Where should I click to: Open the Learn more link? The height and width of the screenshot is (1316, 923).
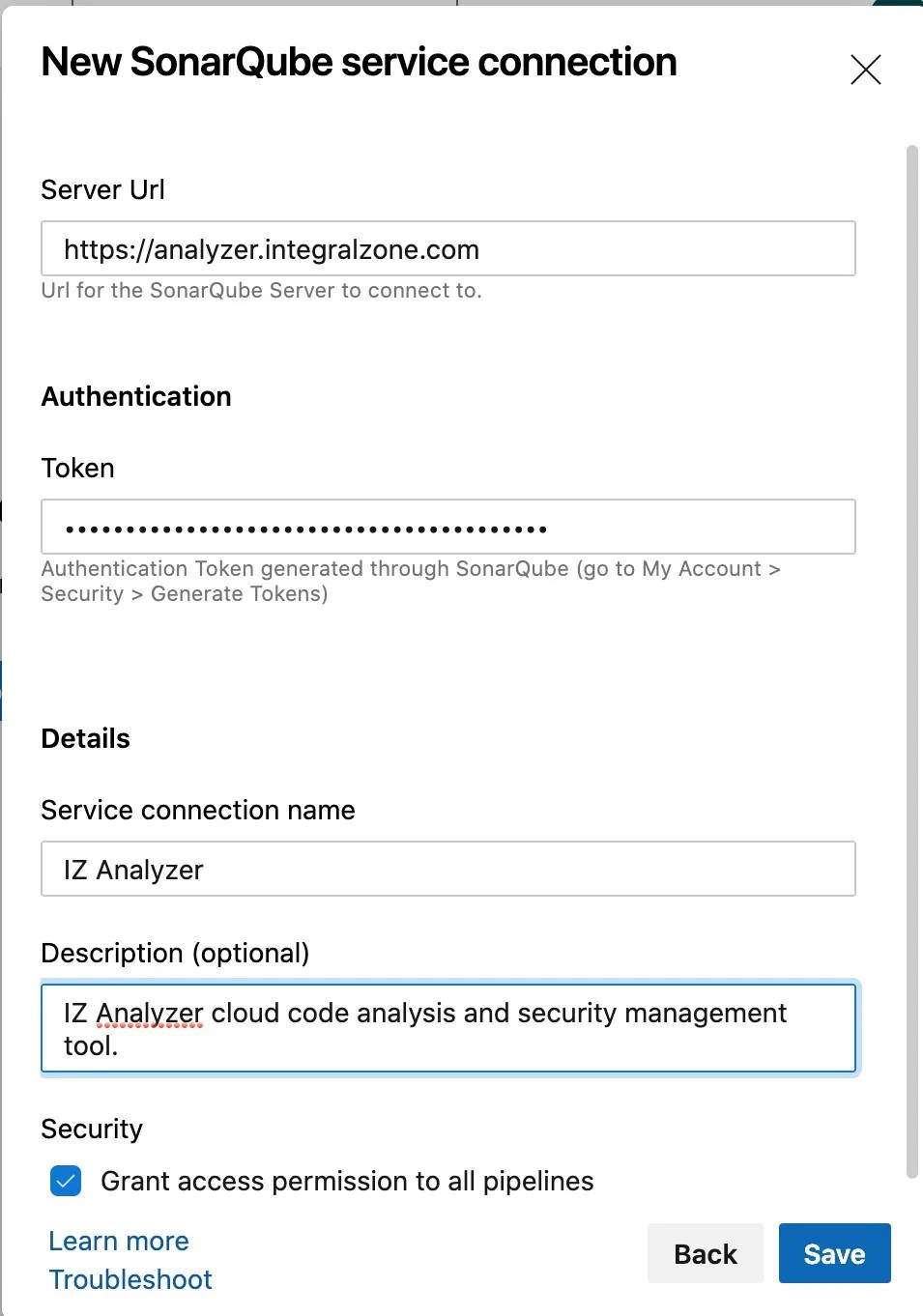119,1241
